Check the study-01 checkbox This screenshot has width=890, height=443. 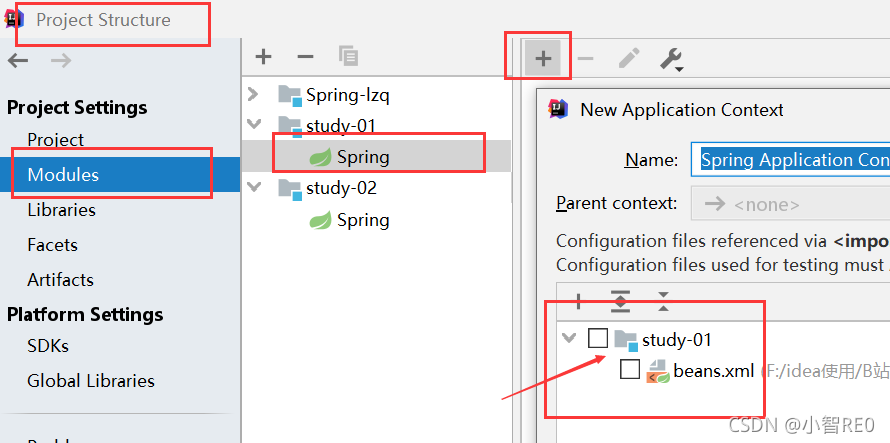[x=598, y=338]
